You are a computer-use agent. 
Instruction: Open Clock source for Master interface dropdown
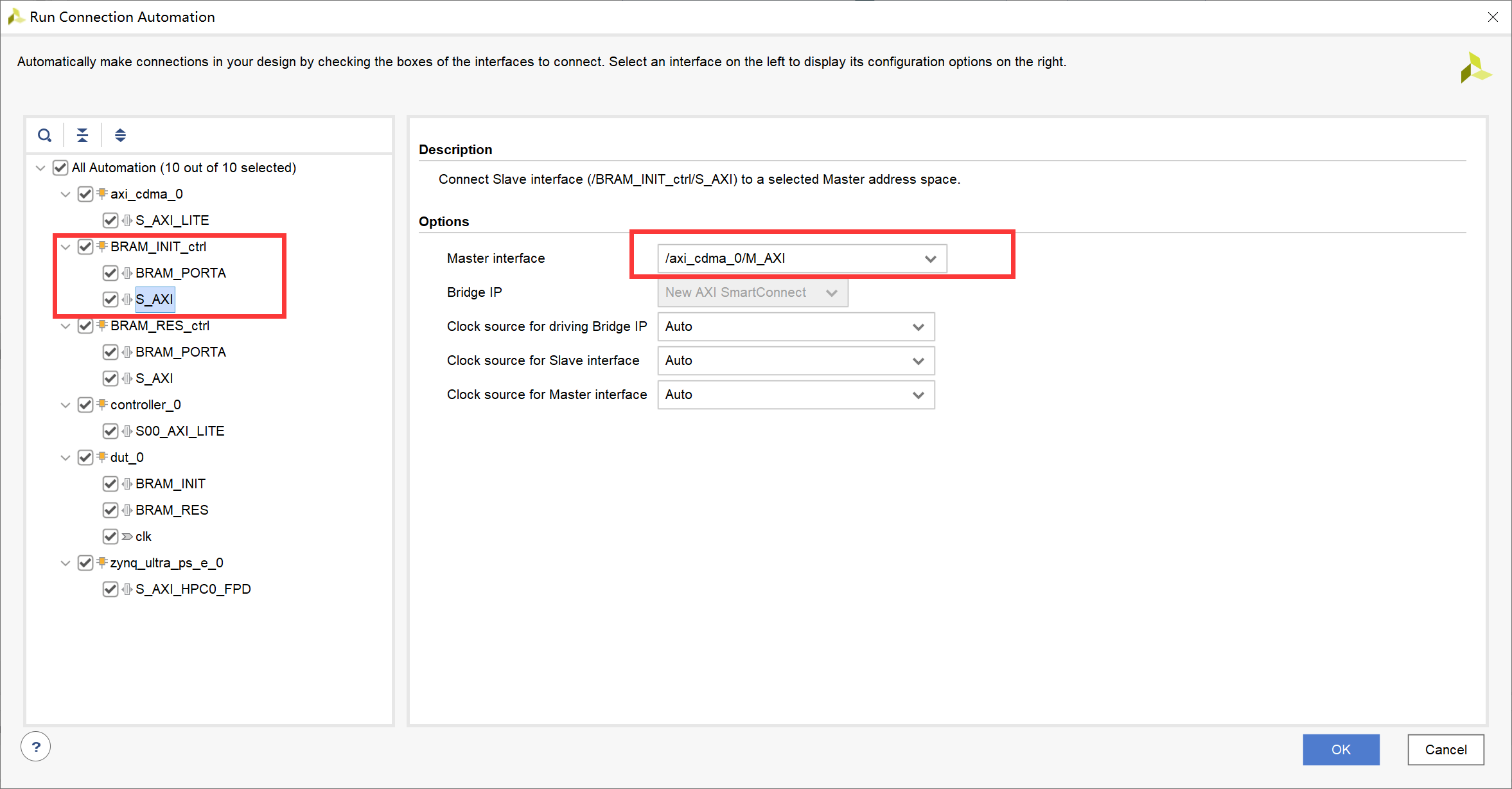click(x=796, y=394)
